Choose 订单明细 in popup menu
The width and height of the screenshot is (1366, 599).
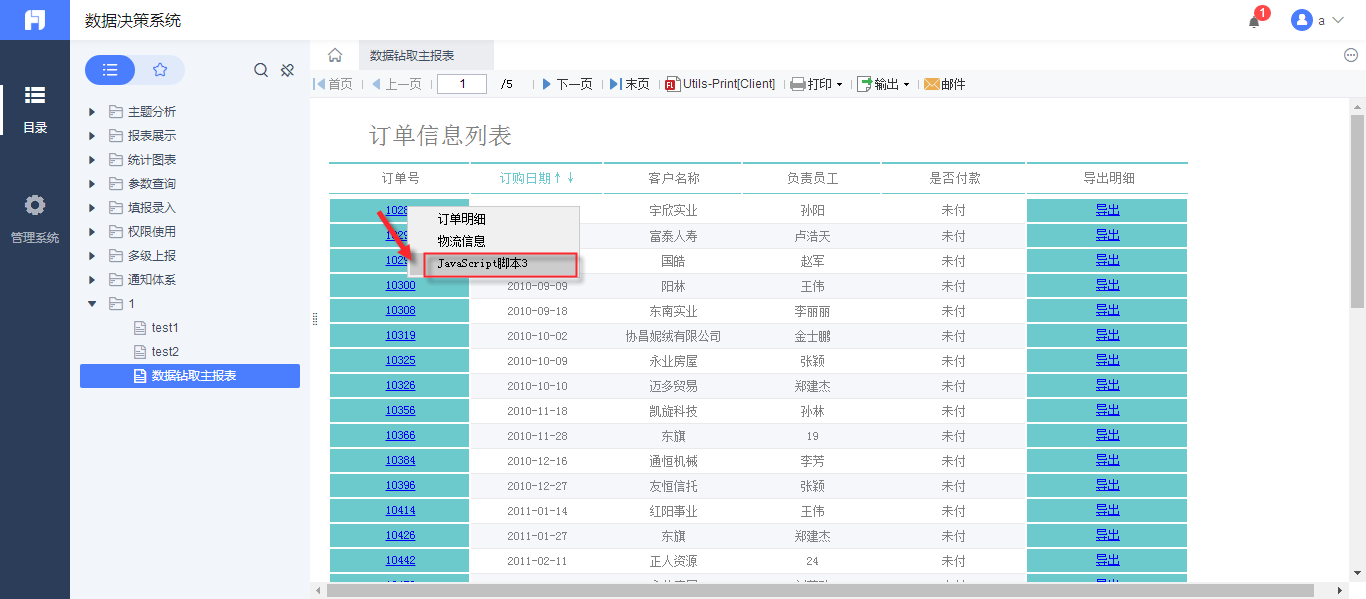point(461,219)
